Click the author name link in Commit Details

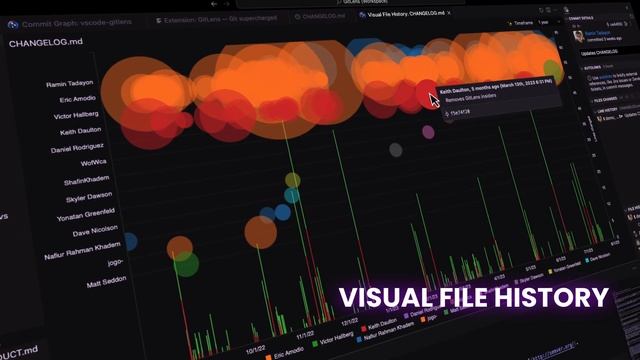(597, 33)
